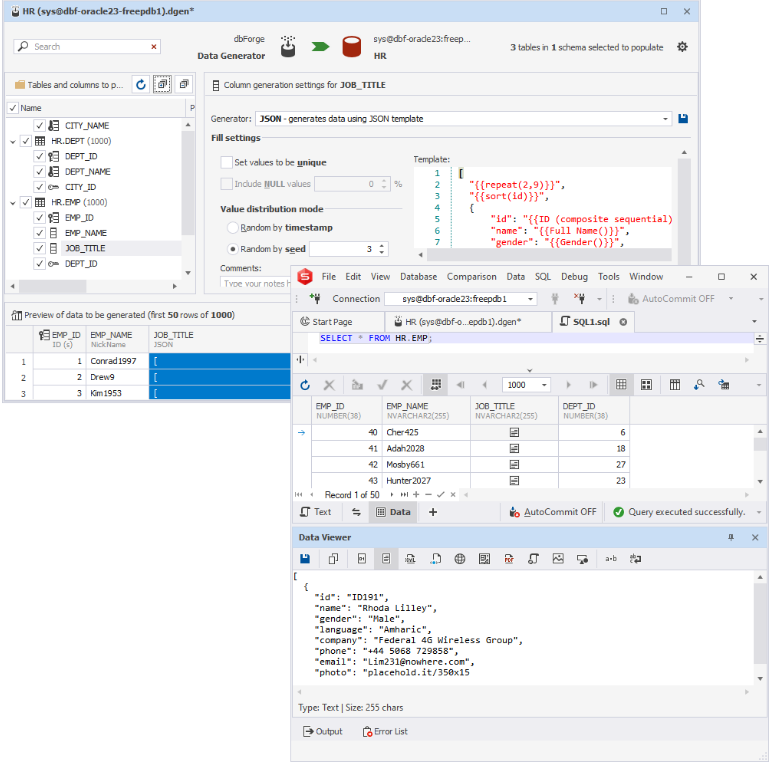Uncheck the HR.DEPT table checkbox
The height and width of the screenshot is (768, 773).
(26, 141)
